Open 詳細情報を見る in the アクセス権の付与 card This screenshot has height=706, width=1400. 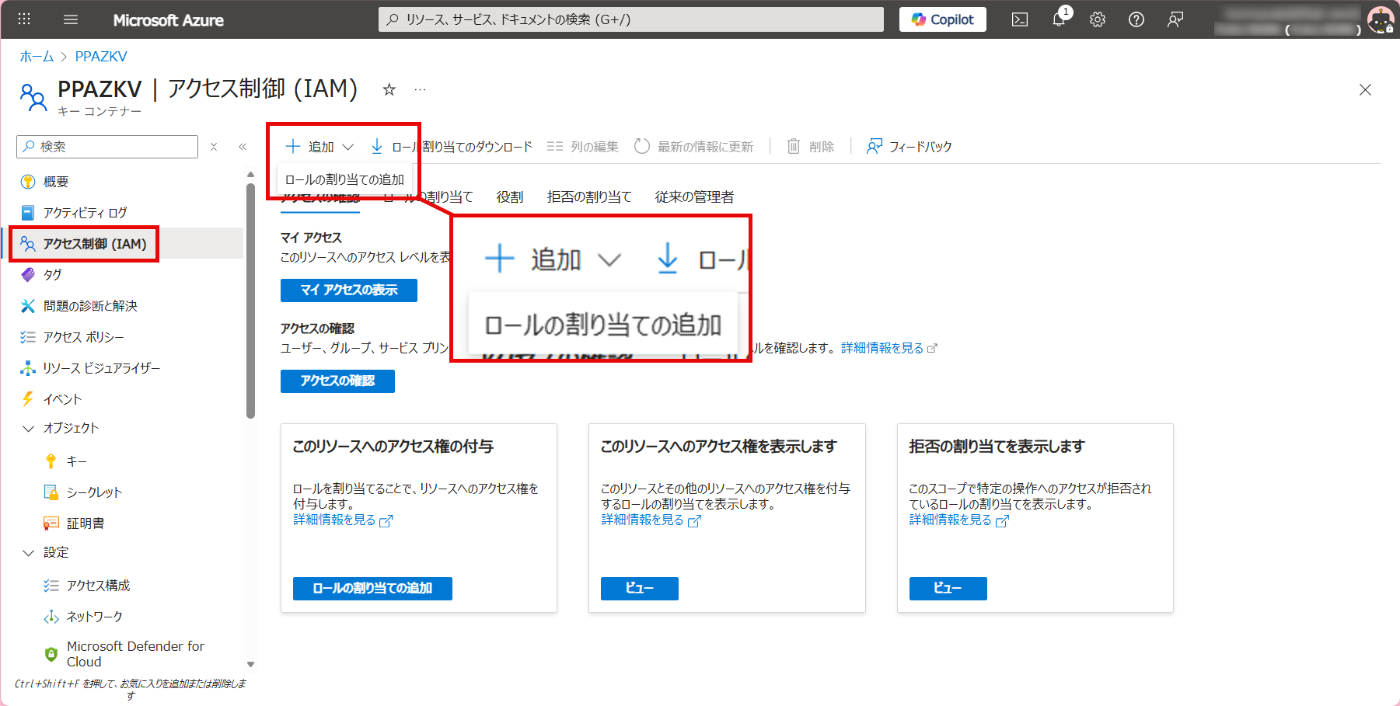coord(343,520)
